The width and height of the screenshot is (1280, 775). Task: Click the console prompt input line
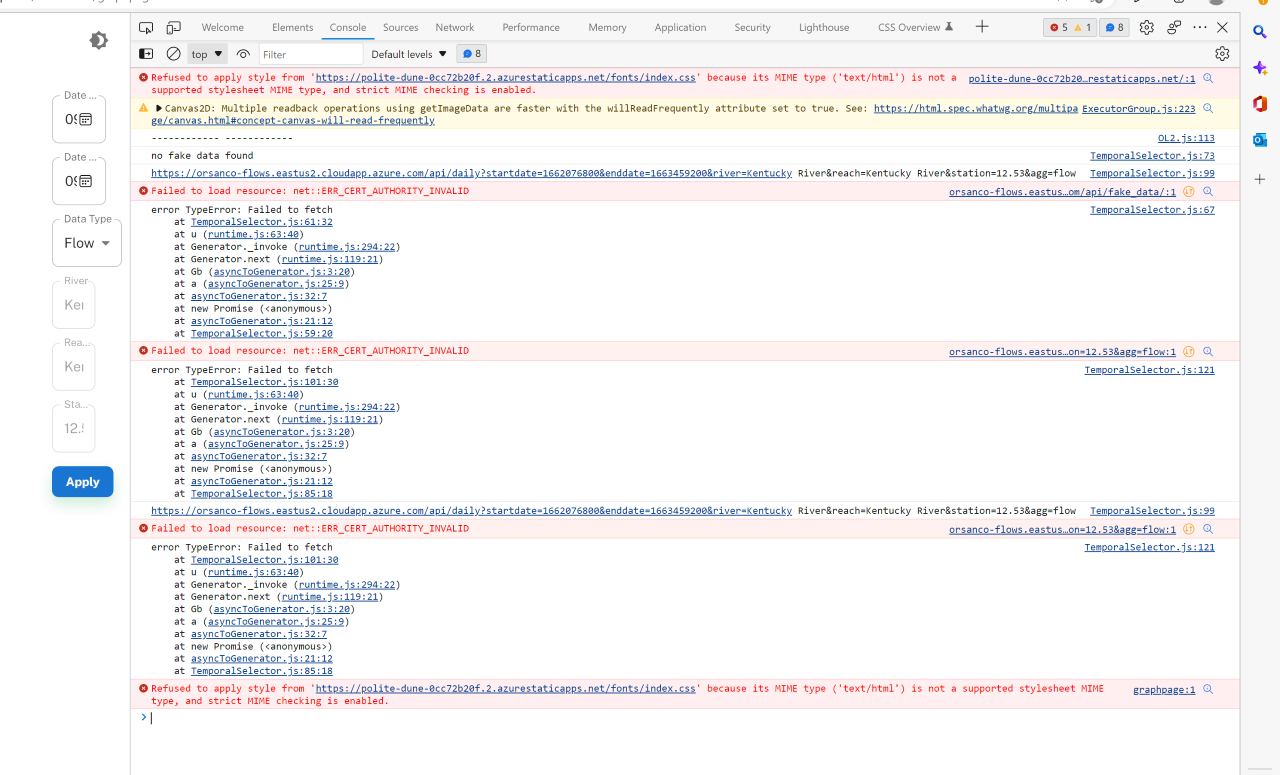tap(690, 718)
